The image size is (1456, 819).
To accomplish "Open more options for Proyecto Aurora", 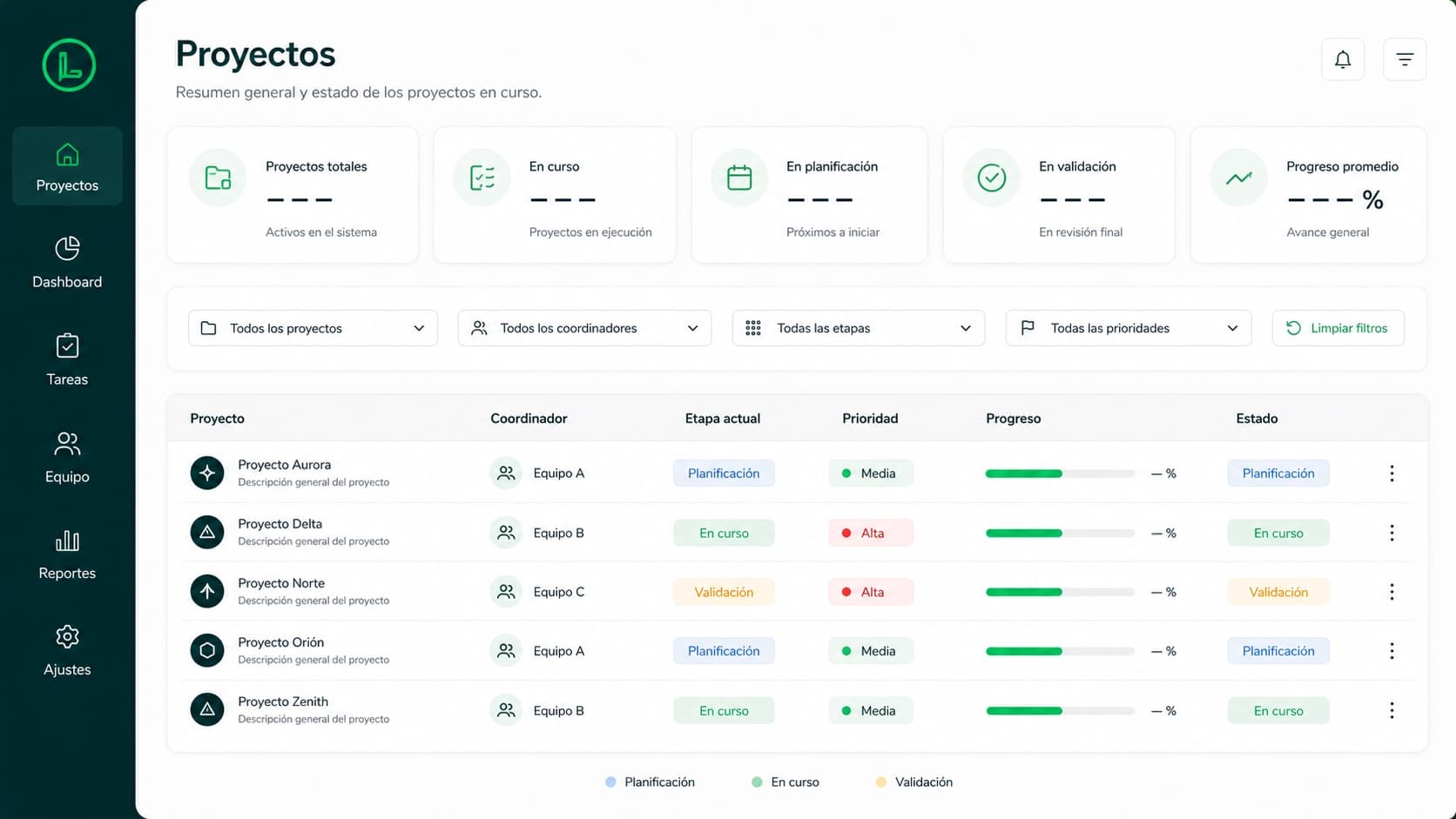I will coord(1392,473).
